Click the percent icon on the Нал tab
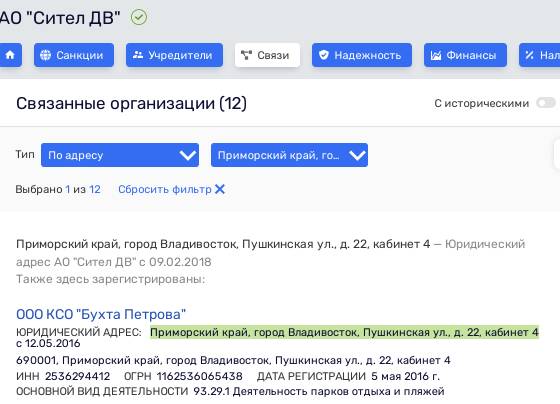 tap(529, 55)
